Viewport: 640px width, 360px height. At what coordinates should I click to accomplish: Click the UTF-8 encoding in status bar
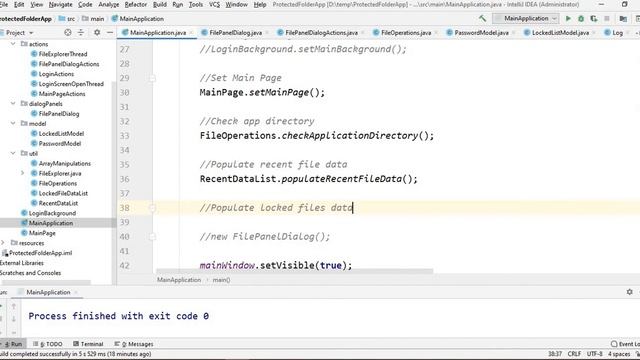[594, 354]
